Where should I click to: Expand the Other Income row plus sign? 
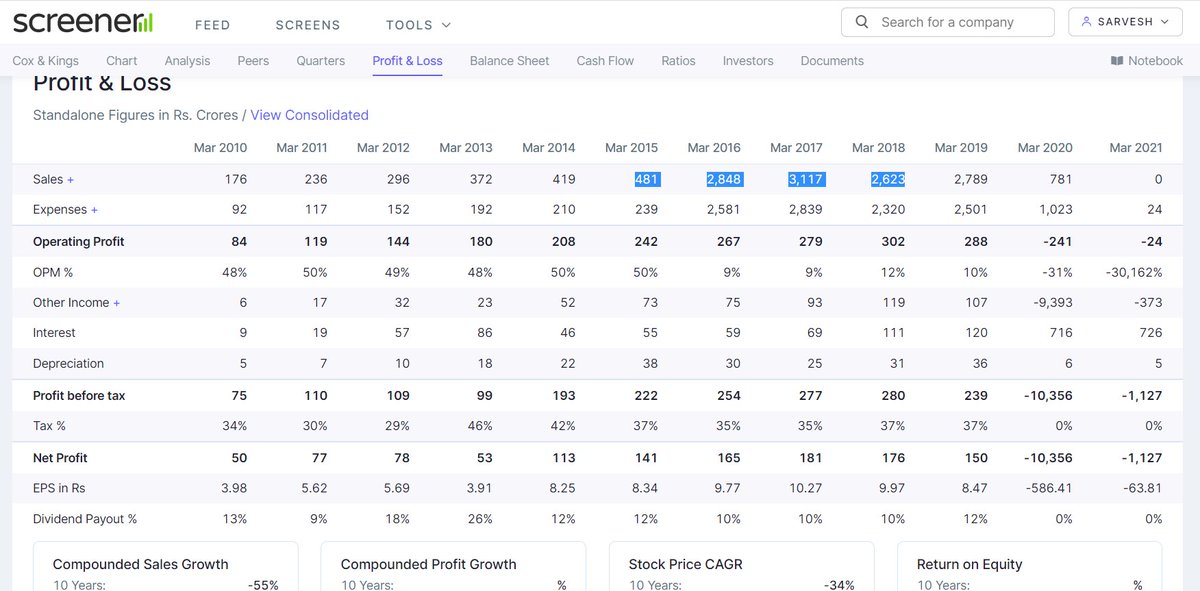pos(117,303)
